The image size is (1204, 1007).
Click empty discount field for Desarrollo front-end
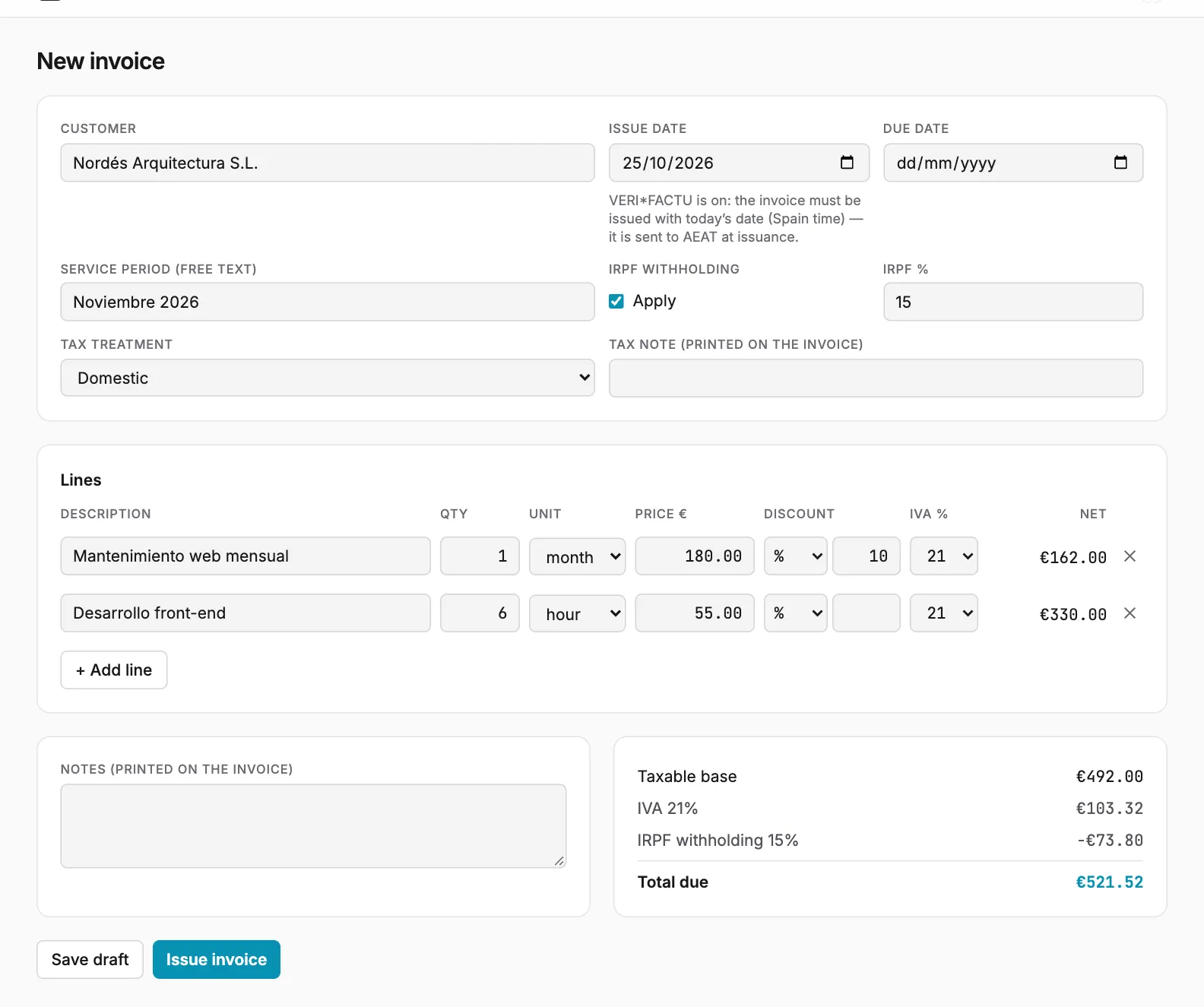point(867,613)
